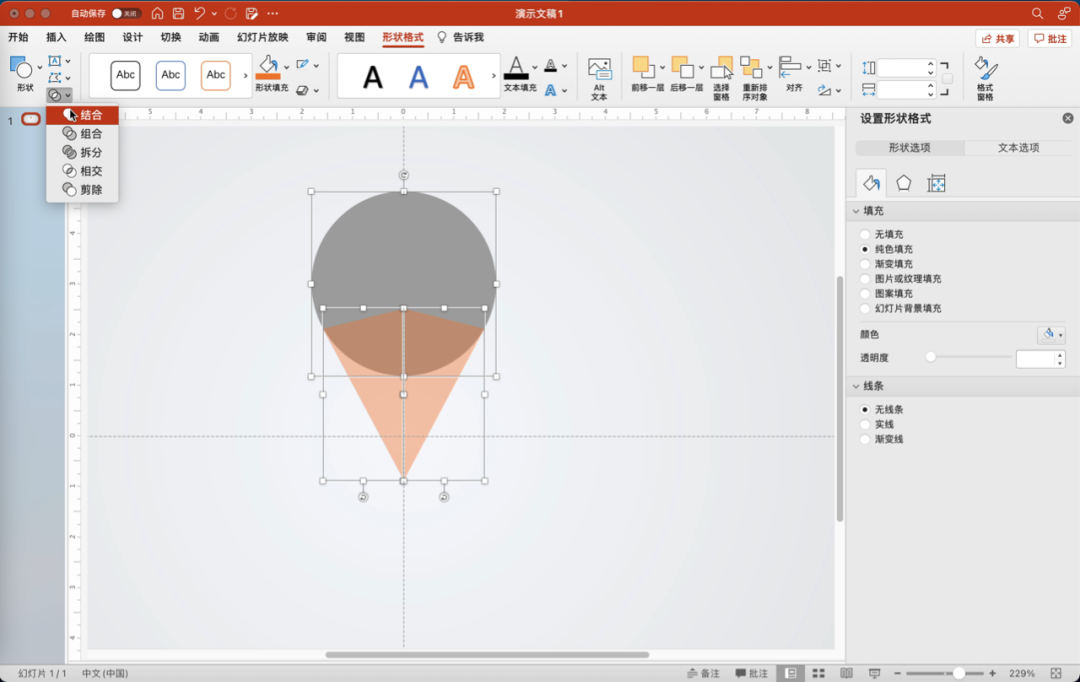Apply the orange outlined Abc shape style

point(216,76)
